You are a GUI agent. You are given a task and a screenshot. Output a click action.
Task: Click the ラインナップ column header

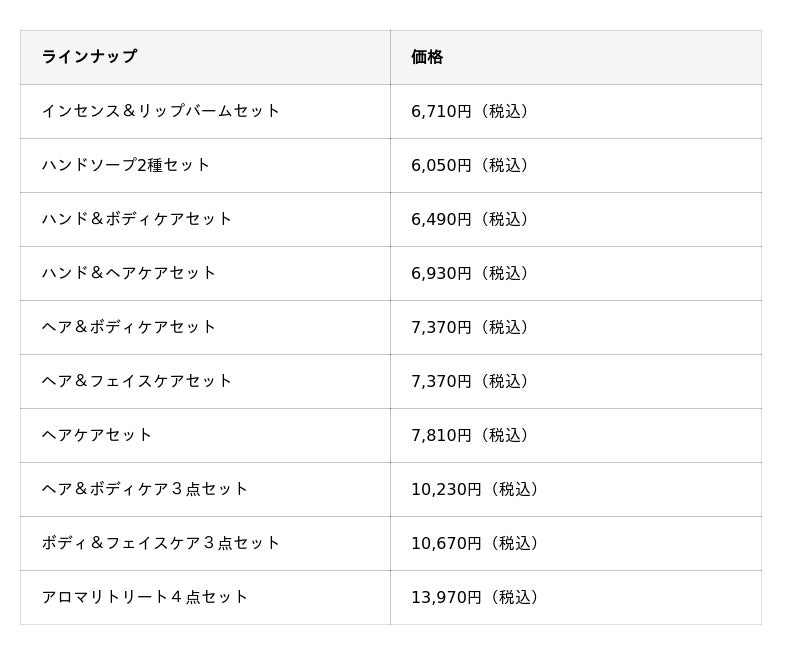point(89,57)
